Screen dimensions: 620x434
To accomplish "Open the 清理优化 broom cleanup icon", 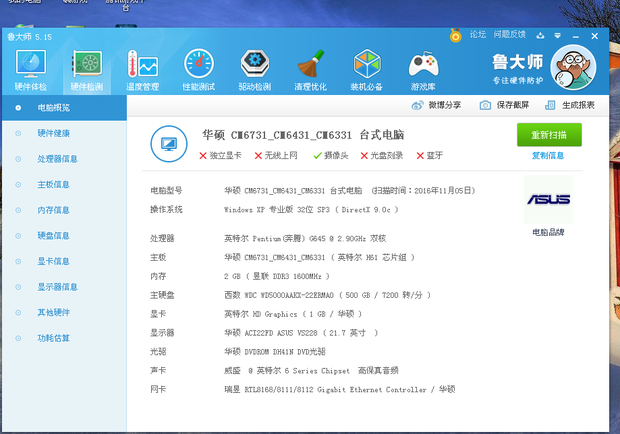I will coord(311,70).
